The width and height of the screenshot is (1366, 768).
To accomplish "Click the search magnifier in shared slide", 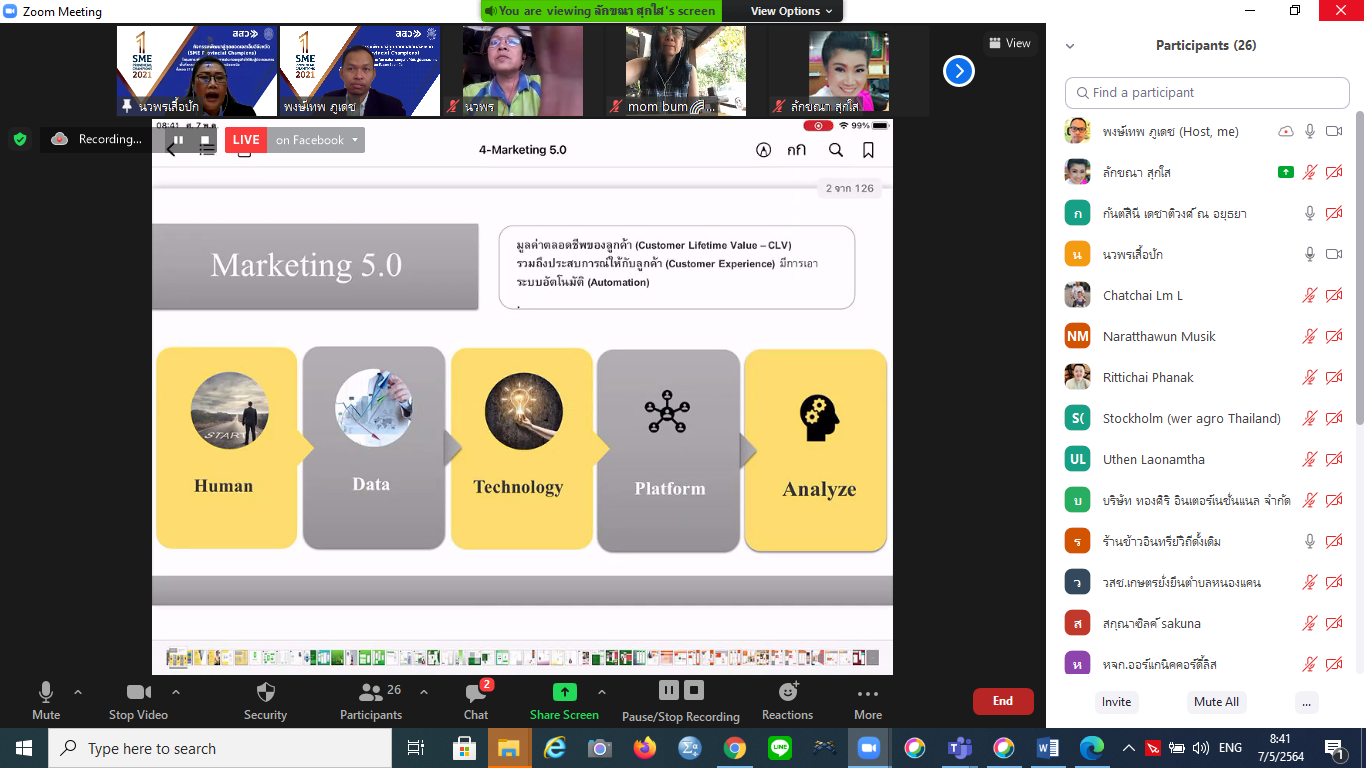I will click(836, 150).
